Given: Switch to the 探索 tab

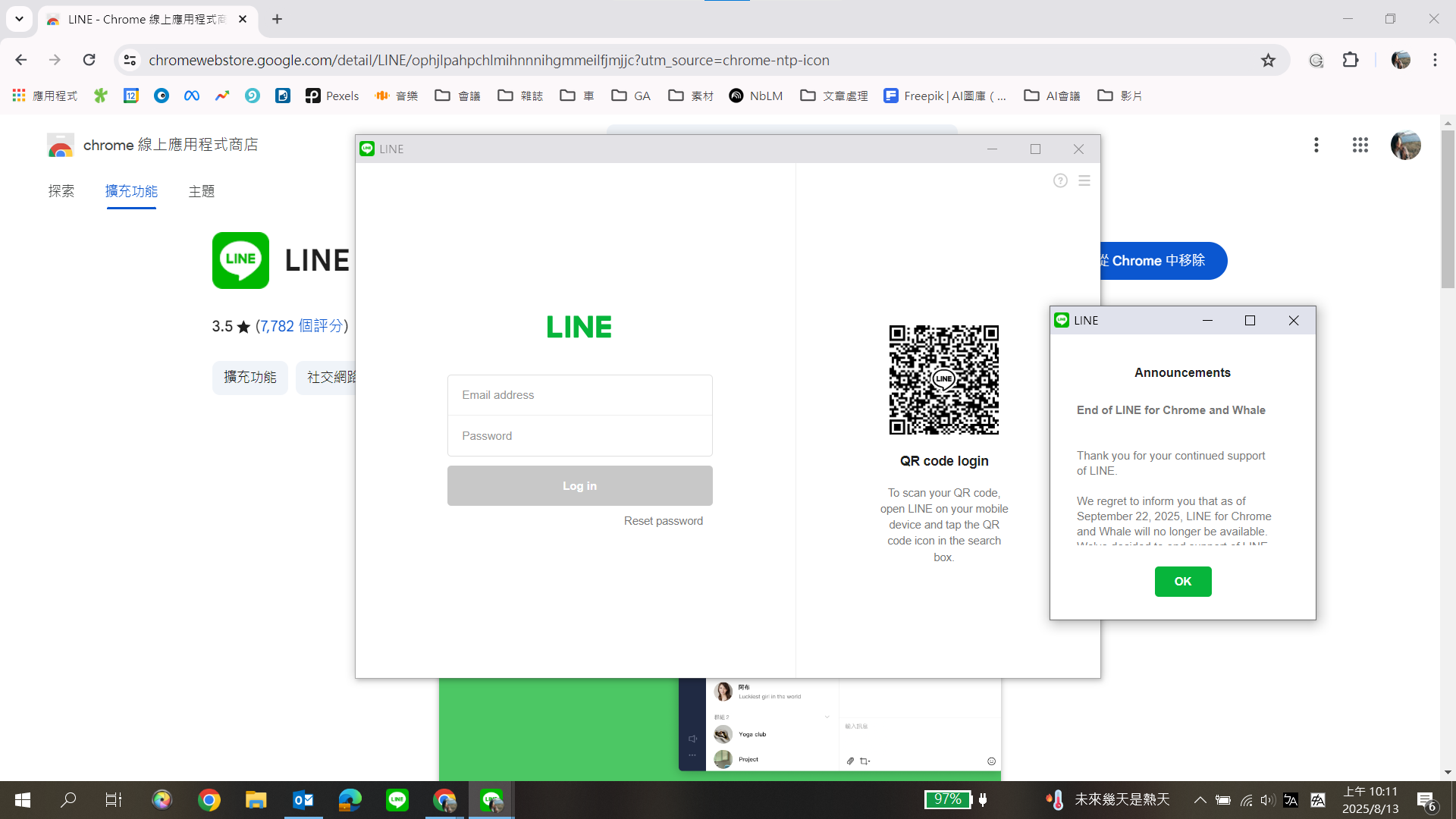Looking at the screenshot, I should (x=61, y=191).
